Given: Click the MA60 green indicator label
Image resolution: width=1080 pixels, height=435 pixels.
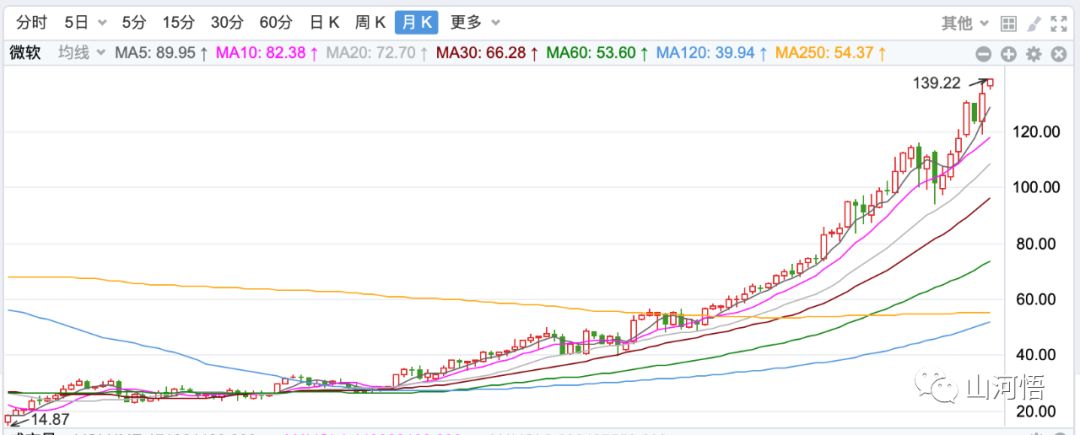Looking at the screenshot, I should coord(602,53).
